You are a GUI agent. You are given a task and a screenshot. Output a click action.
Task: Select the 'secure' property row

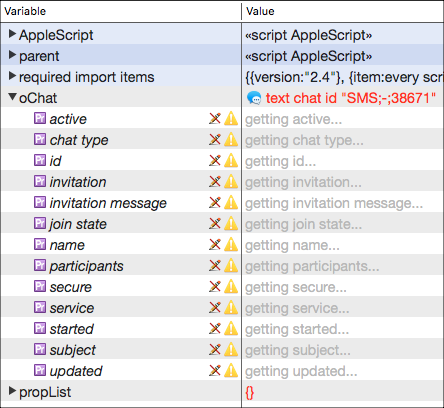click(x=121, y=286)
